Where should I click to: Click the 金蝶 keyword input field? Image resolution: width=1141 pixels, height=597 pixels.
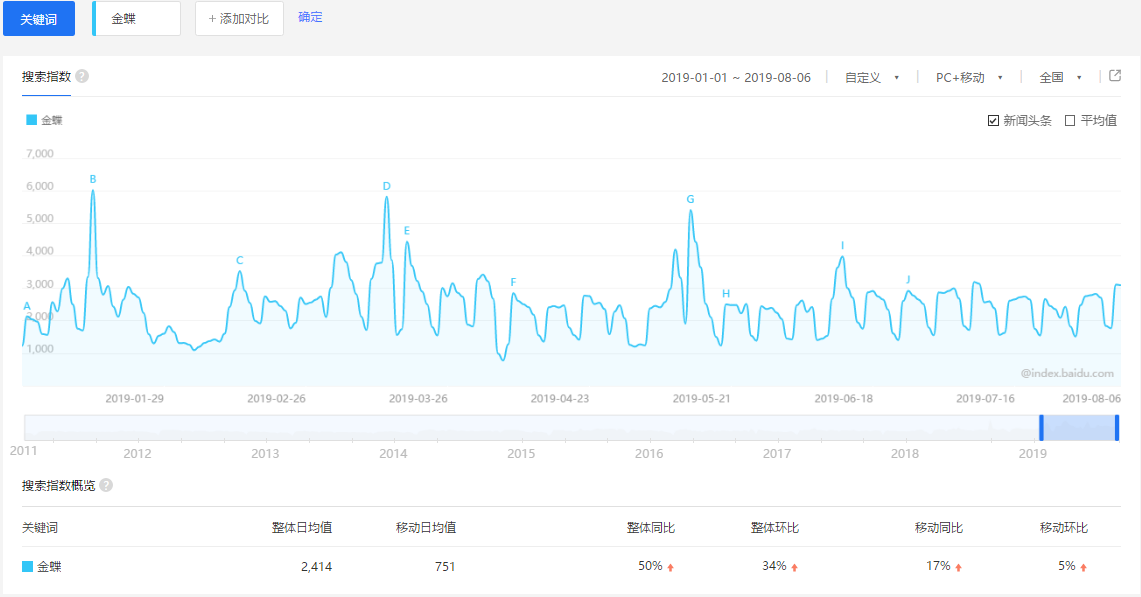coord(136,18)
